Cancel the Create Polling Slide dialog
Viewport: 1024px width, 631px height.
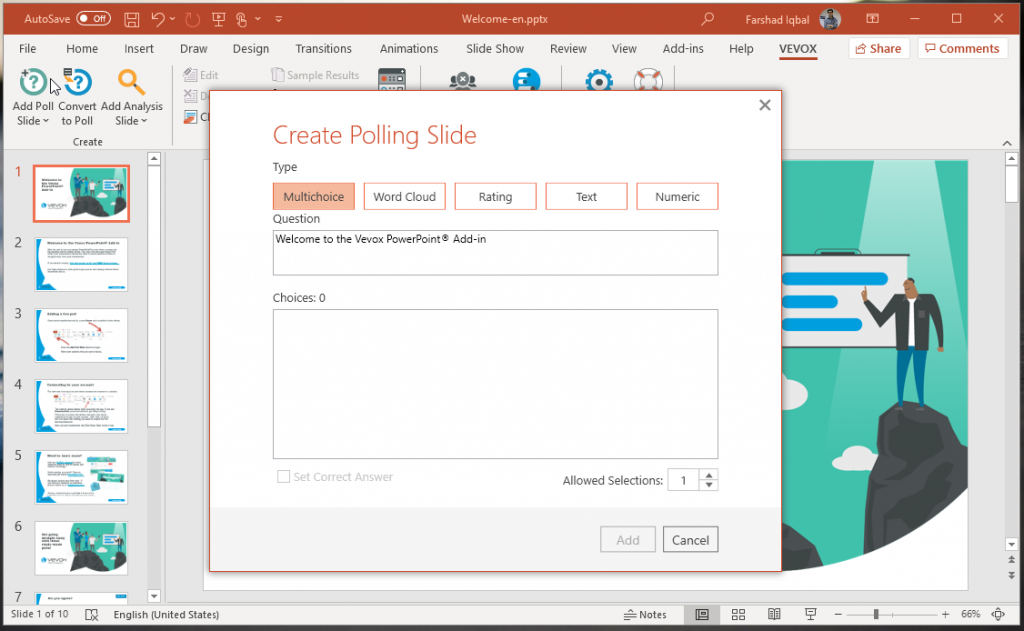point(690,539)
